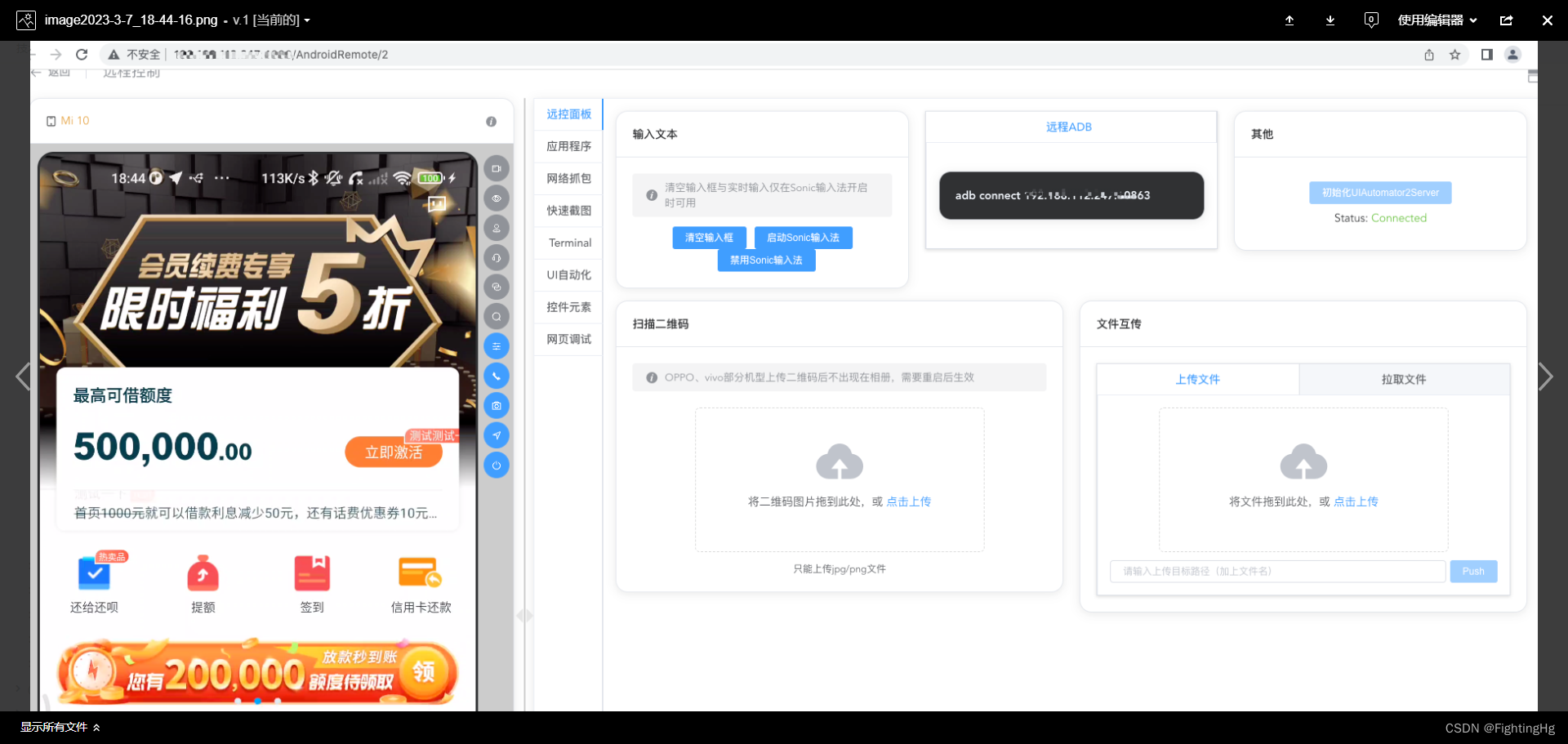
Task: Click the upload target path input field
Action: pyautogui.click(x=1277, y=572)
